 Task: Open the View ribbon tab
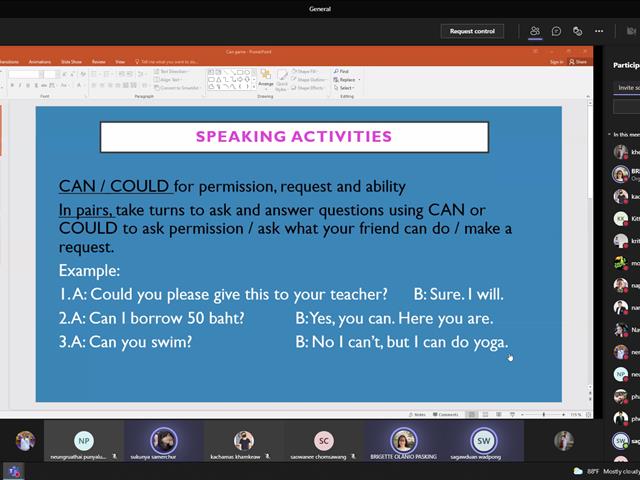tap(120, 62)
